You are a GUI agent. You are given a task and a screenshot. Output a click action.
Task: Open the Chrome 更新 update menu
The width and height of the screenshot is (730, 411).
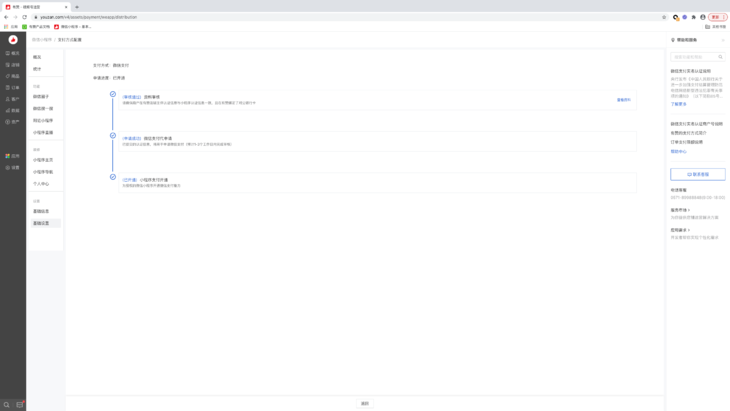716,17
